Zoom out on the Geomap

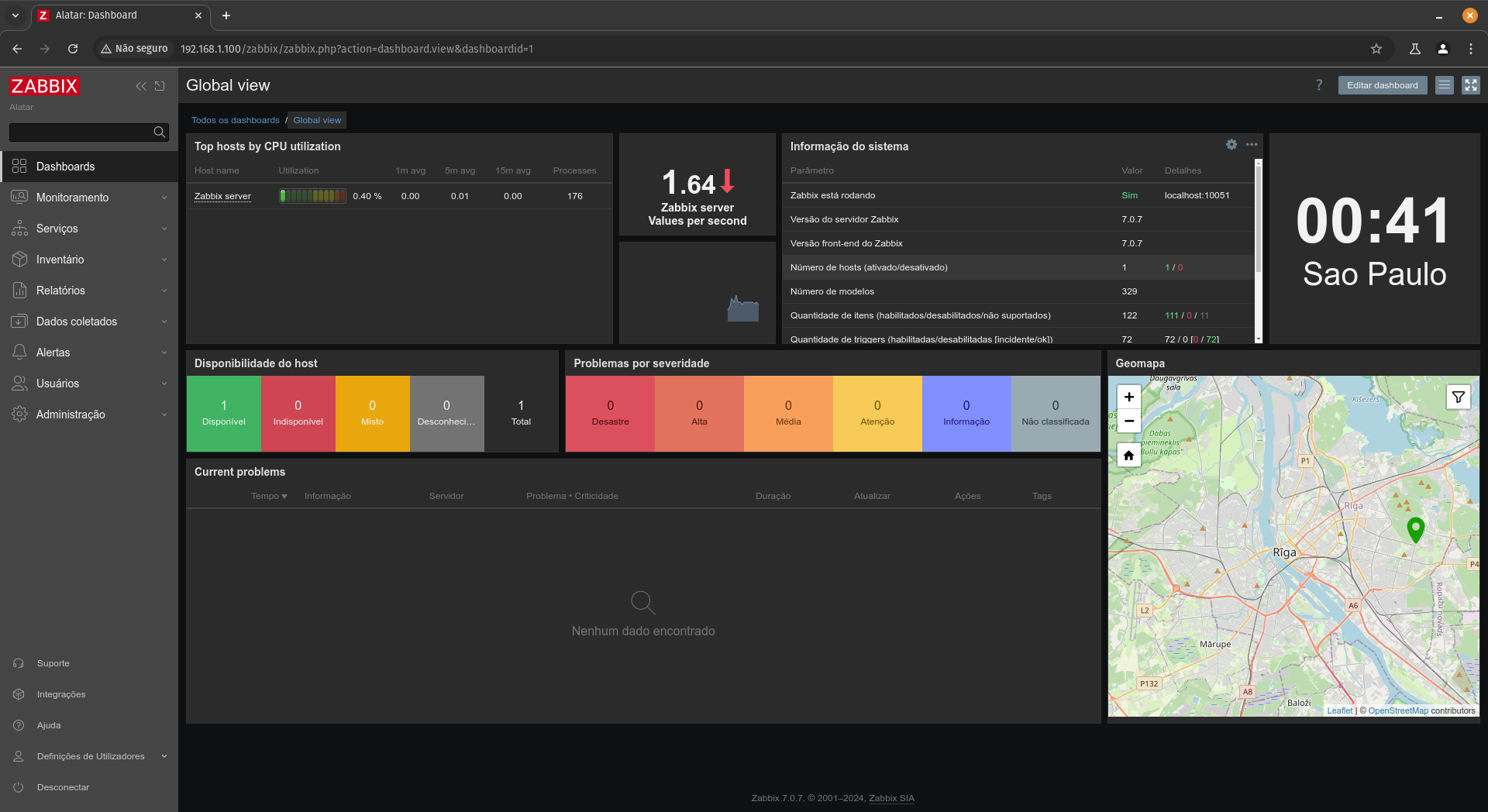(1129, 421)
